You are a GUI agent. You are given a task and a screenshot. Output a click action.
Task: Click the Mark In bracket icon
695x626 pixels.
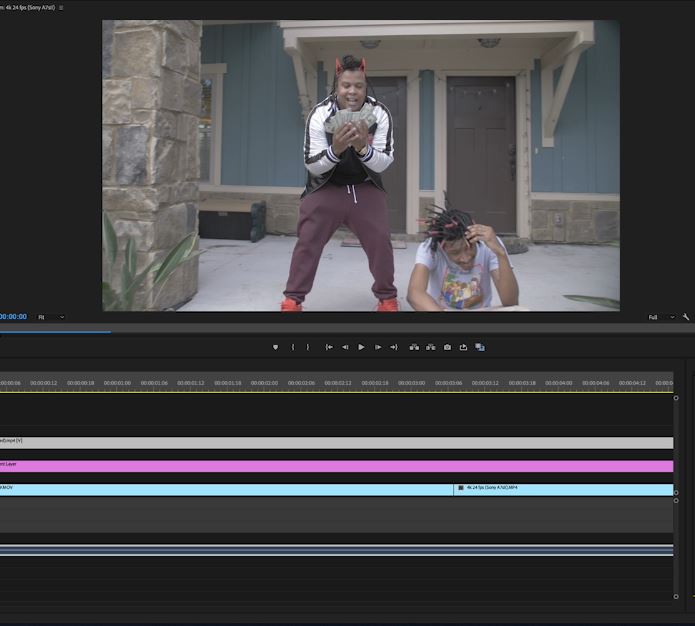pyautogui.click(x=293, y=347)
